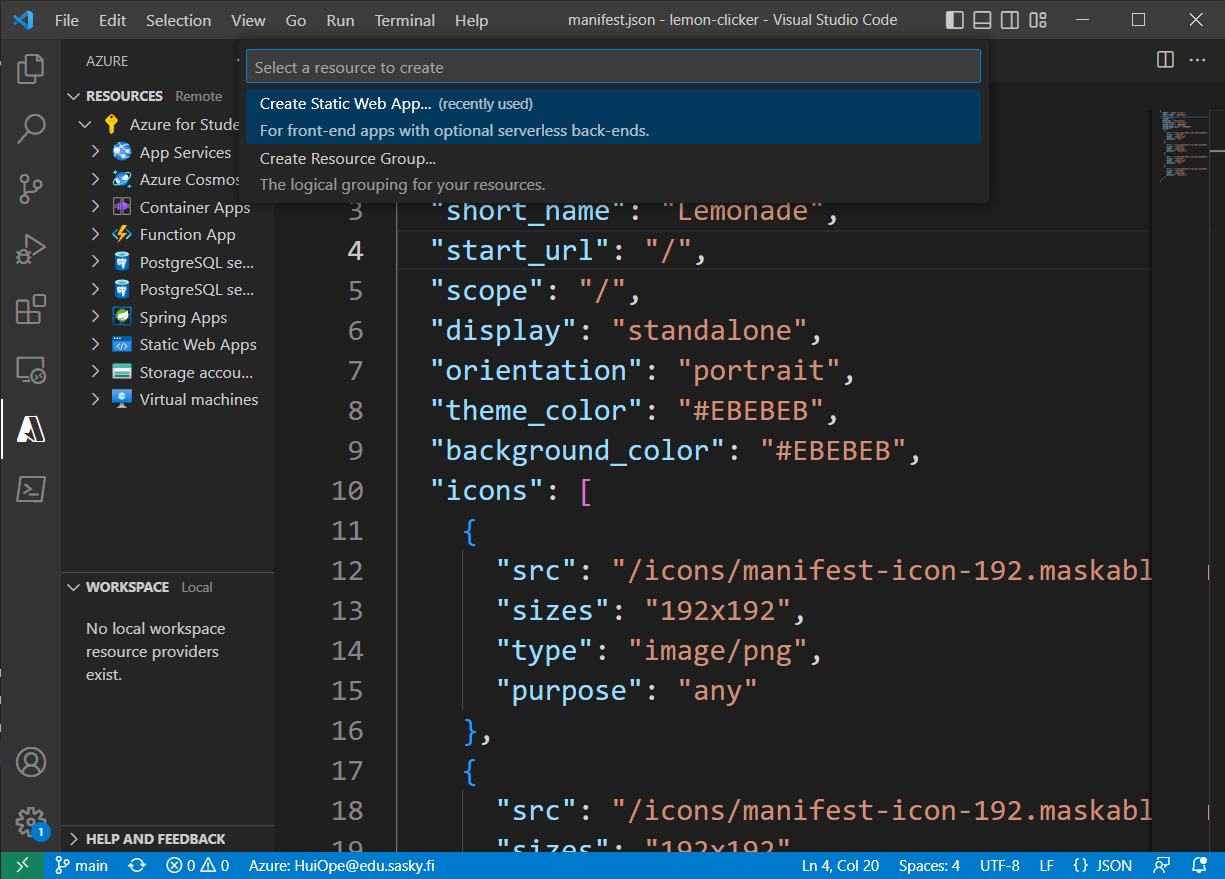Click Azure account HuiOpe@edu.sasky.fi status item
The height and width of the screenshot is (879, 1225).
[x=342, y=866]
